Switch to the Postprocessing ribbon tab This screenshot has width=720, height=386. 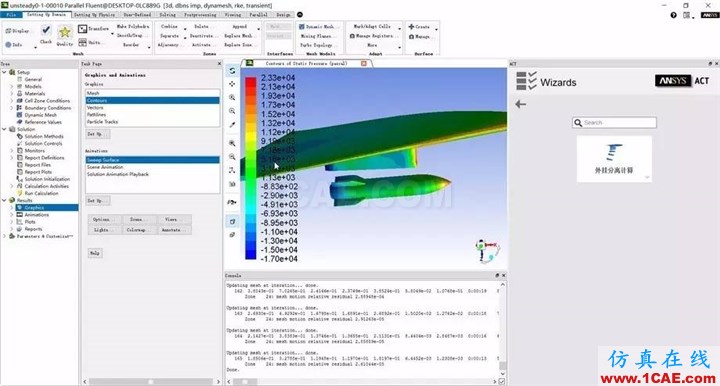(x=200, y=15)
